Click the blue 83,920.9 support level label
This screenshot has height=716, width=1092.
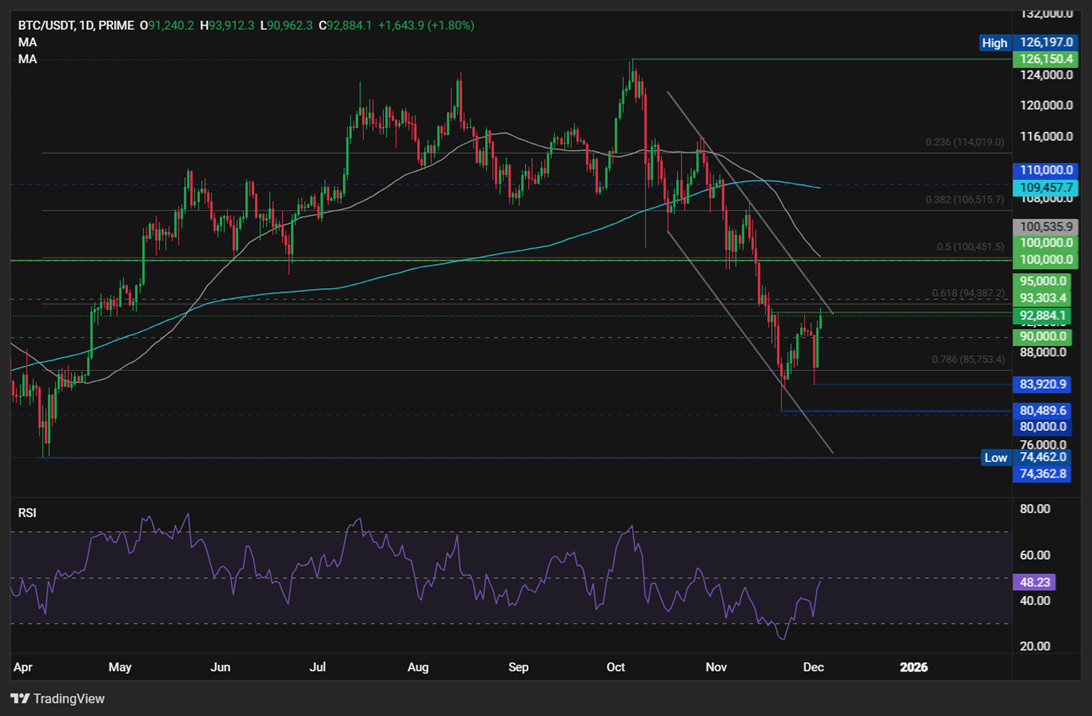point(1043,384)
